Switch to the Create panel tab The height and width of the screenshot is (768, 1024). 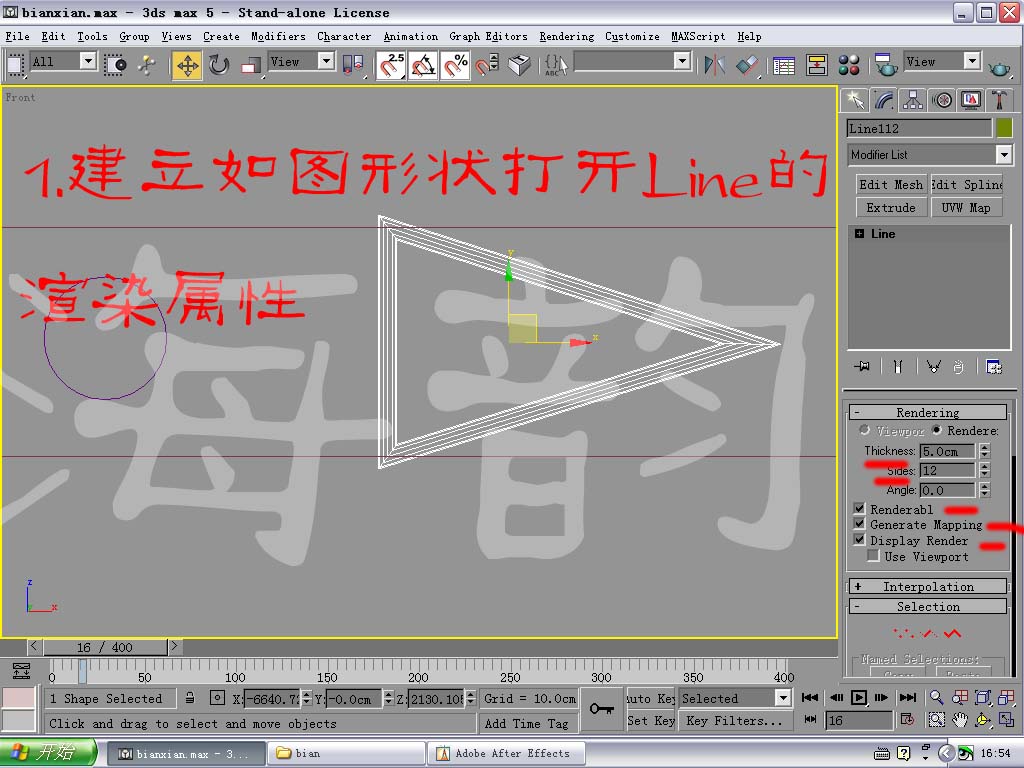pyautogui.click(x=856, y=100)
